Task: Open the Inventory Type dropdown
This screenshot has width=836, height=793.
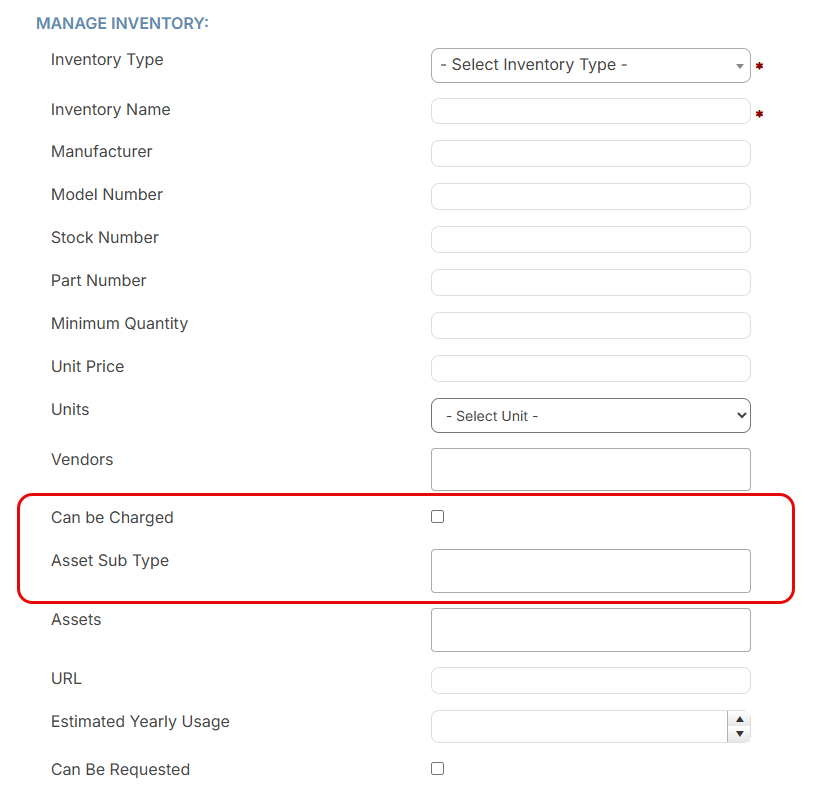Action: pos(590,65)
